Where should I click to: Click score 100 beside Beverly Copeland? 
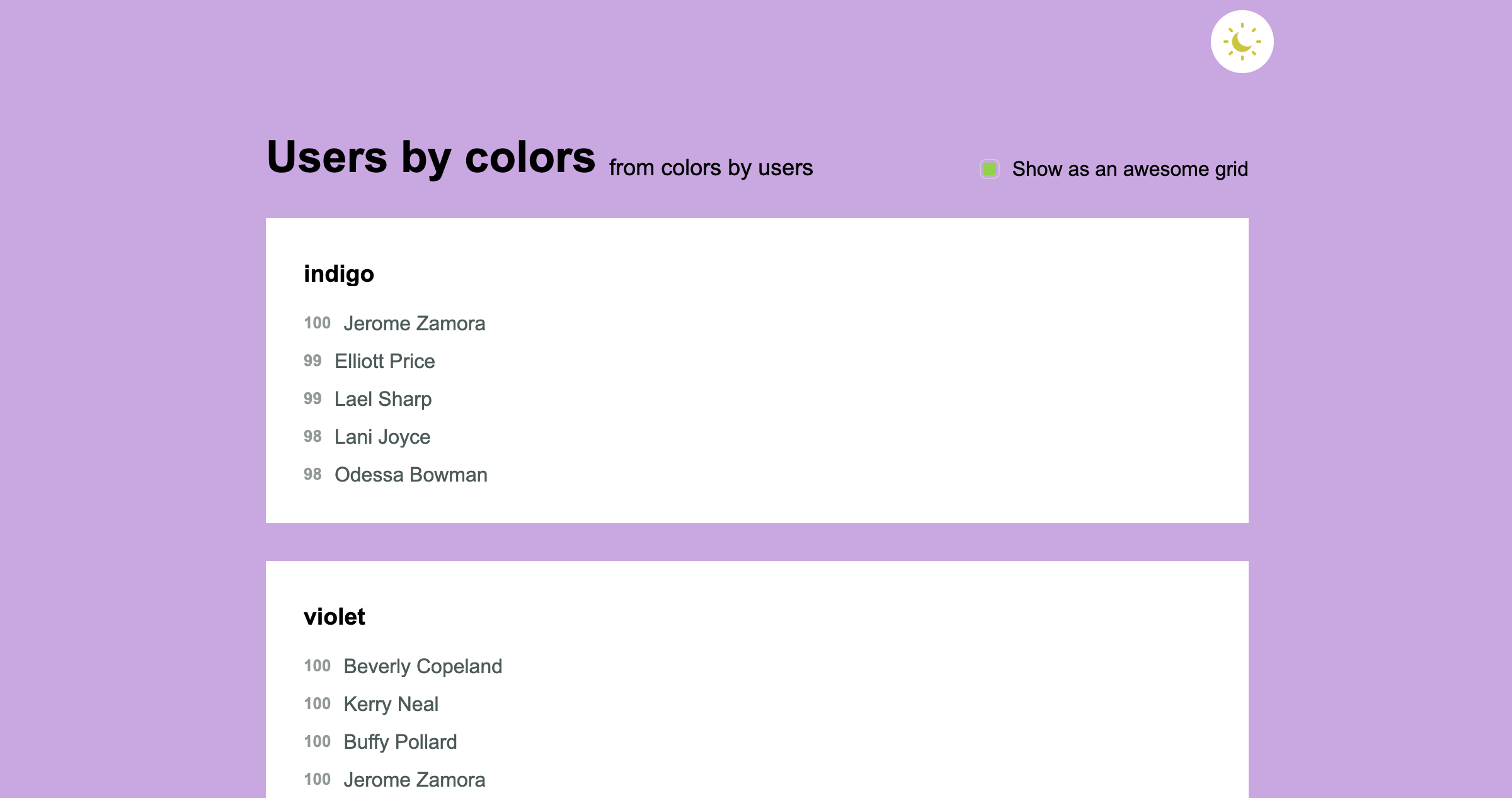(x=317, y=666)
